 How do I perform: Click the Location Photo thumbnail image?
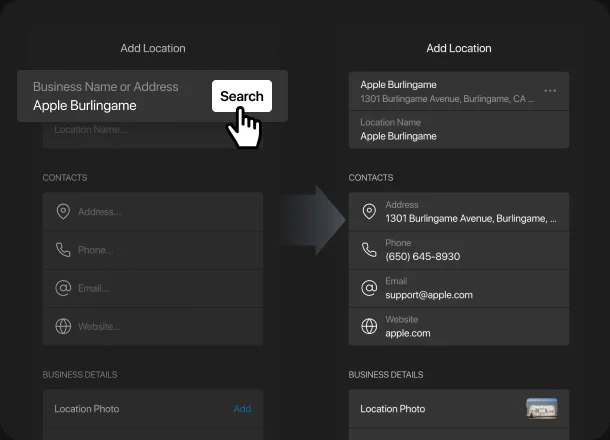click(x=541, y=408)
